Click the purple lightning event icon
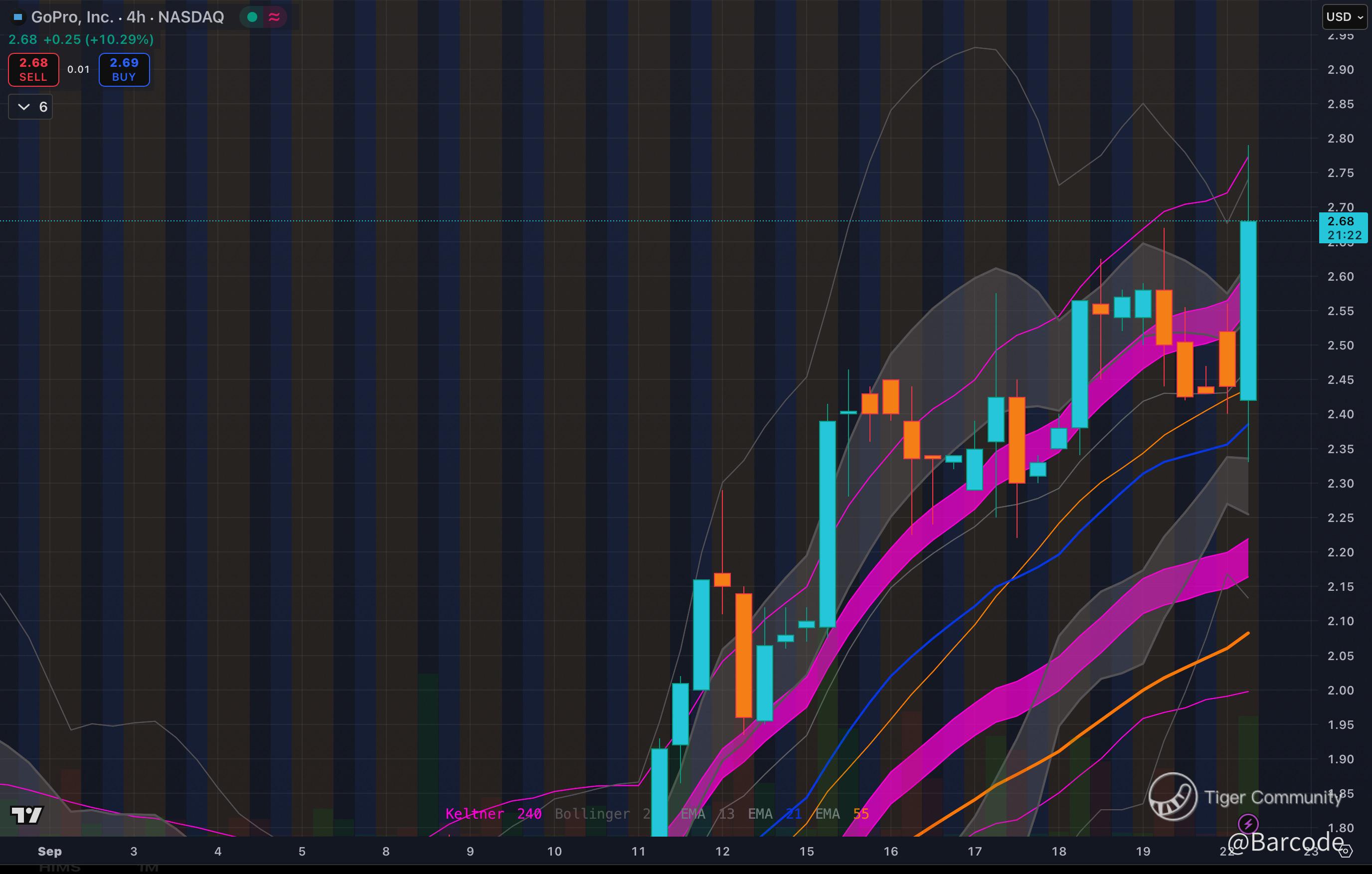1372x874 pixels. coord(1248,823)
